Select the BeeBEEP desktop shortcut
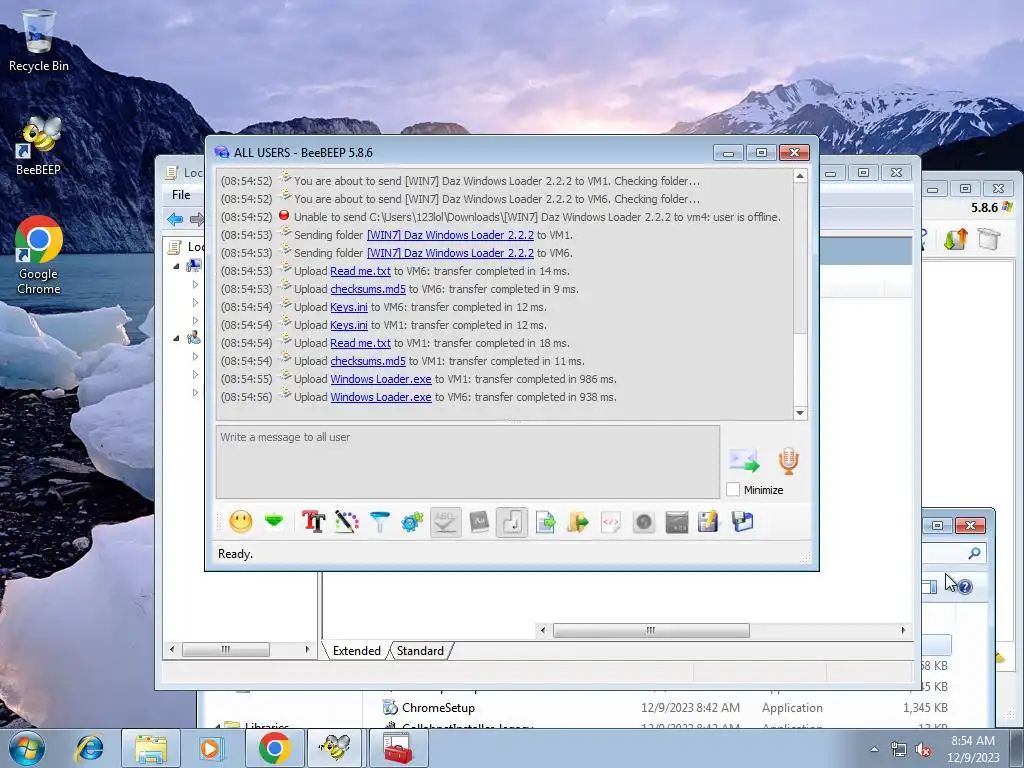The height and width of the screenshot is (768, 1024). point(39,146)
